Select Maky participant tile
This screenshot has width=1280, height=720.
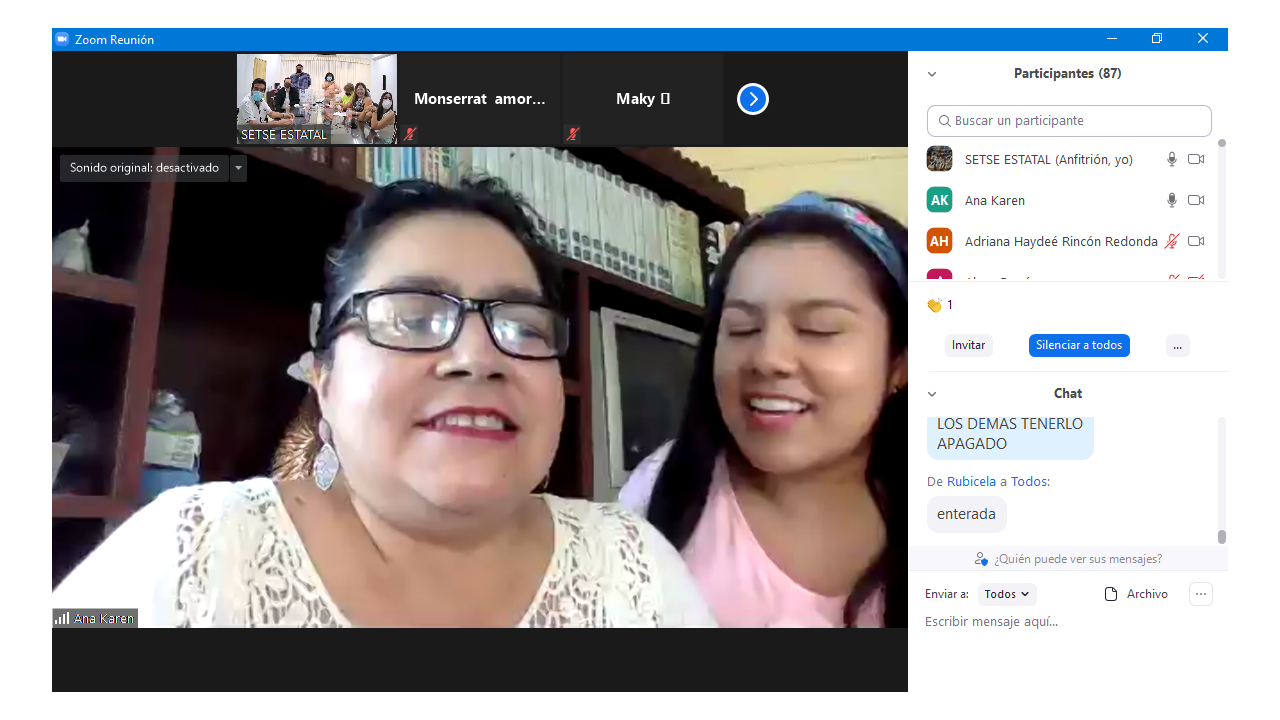tap(643, 99)
